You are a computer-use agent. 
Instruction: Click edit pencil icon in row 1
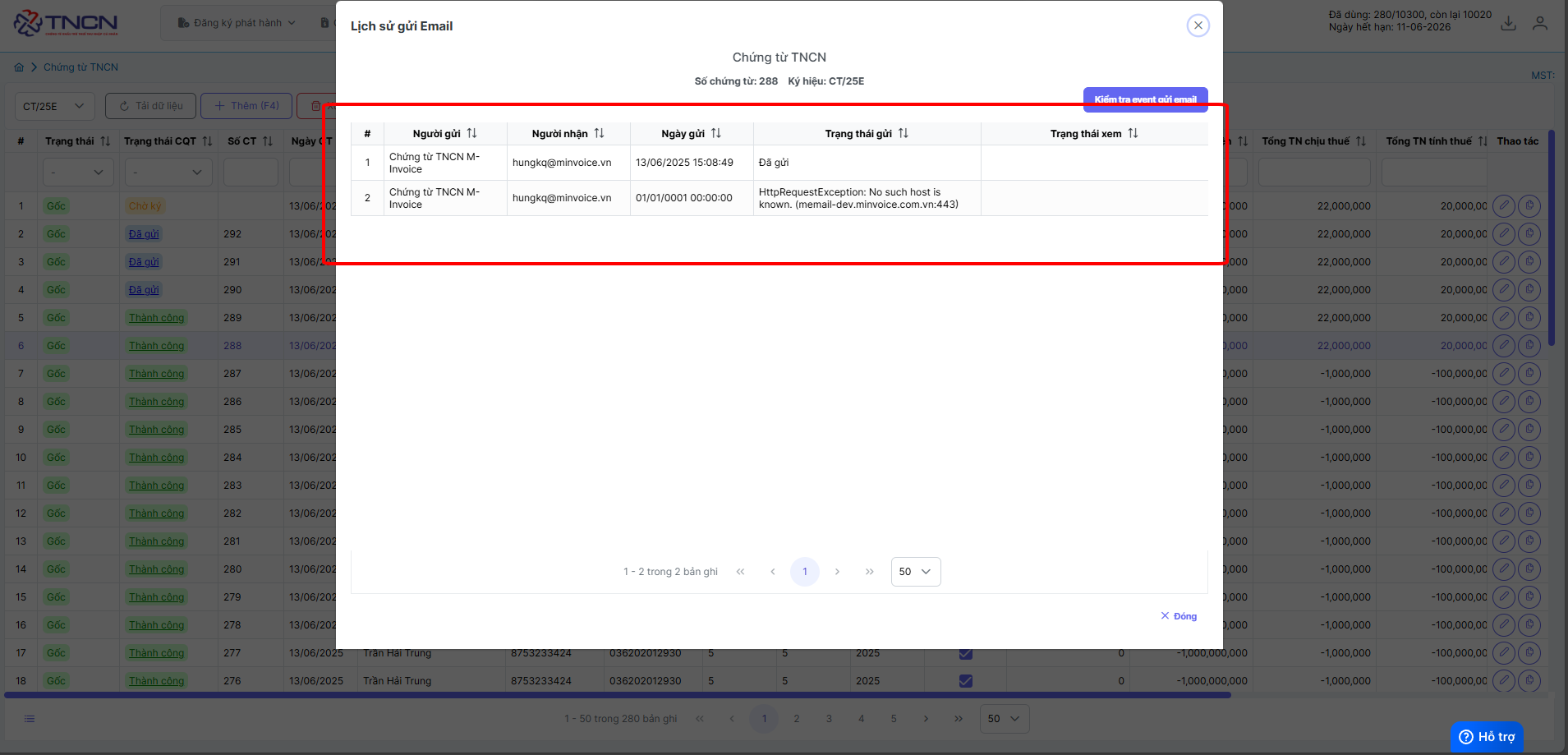1503,206
